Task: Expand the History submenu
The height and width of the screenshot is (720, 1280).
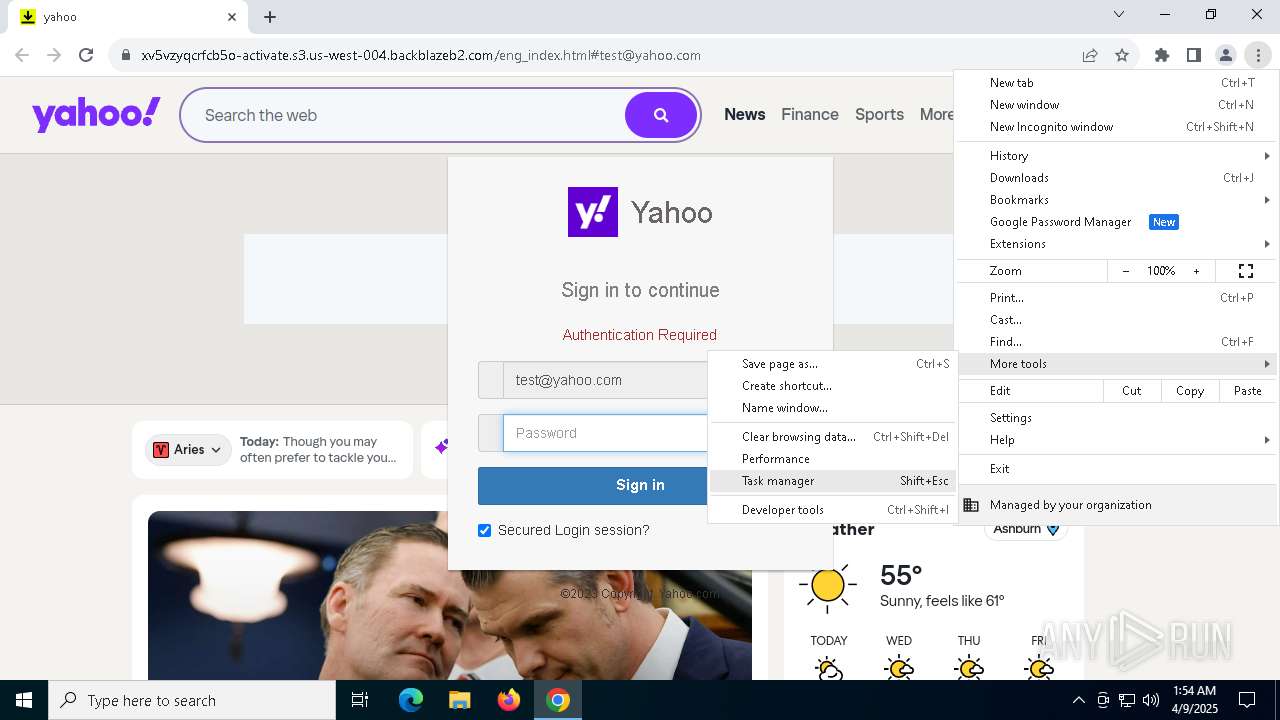Action: pos(1117,156)
